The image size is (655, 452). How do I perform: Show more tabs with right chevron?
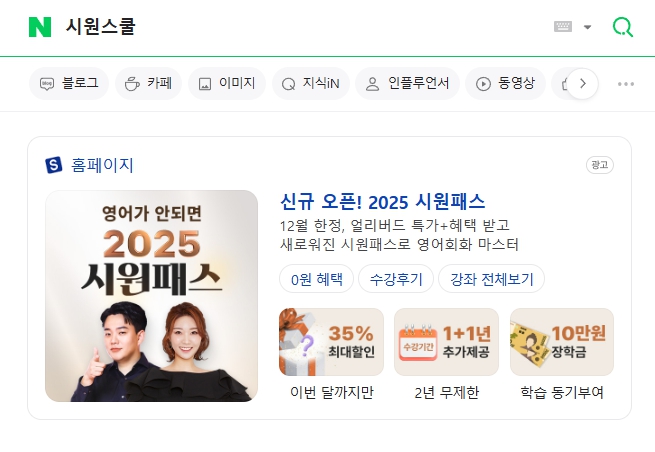(583, 84)
